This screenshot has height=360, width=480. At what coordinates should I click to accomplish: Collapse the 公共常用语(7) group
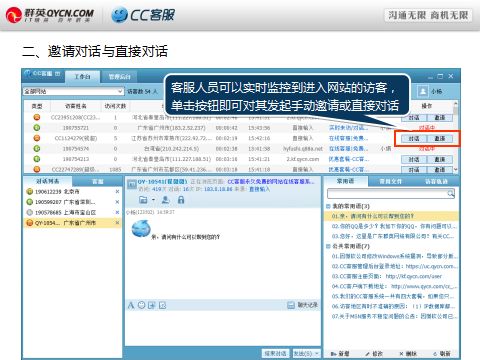[328, 246]
